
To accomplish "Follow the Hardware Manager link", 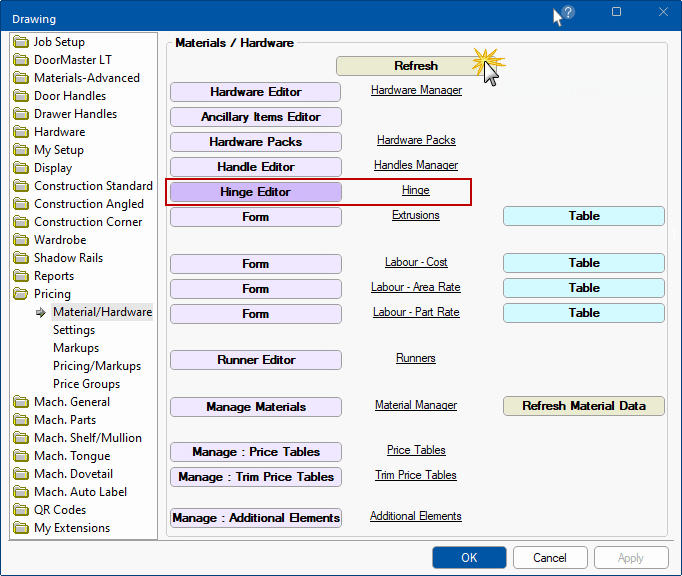I will (416, 90).
